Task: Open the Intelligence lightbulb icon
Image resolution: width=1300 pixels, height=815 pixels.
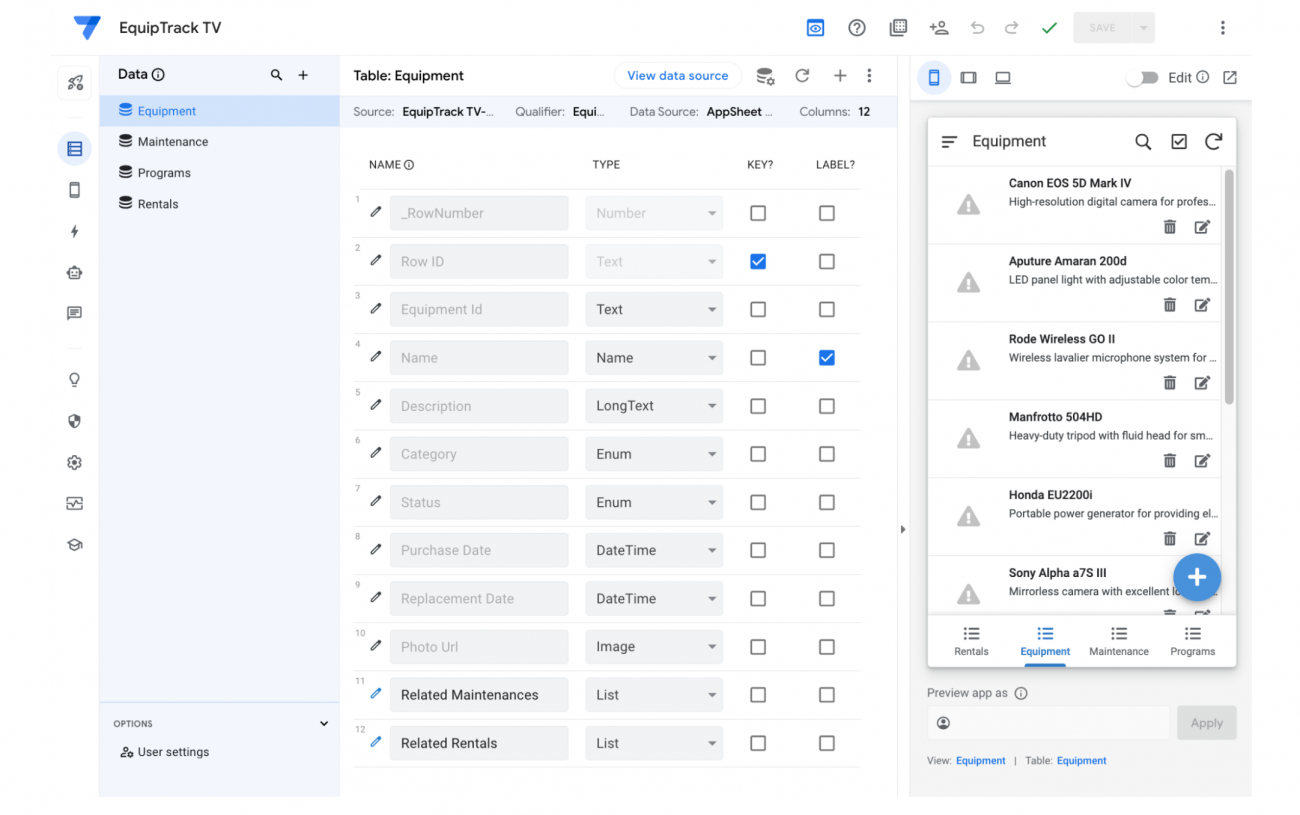Action: tap(75, 380)
